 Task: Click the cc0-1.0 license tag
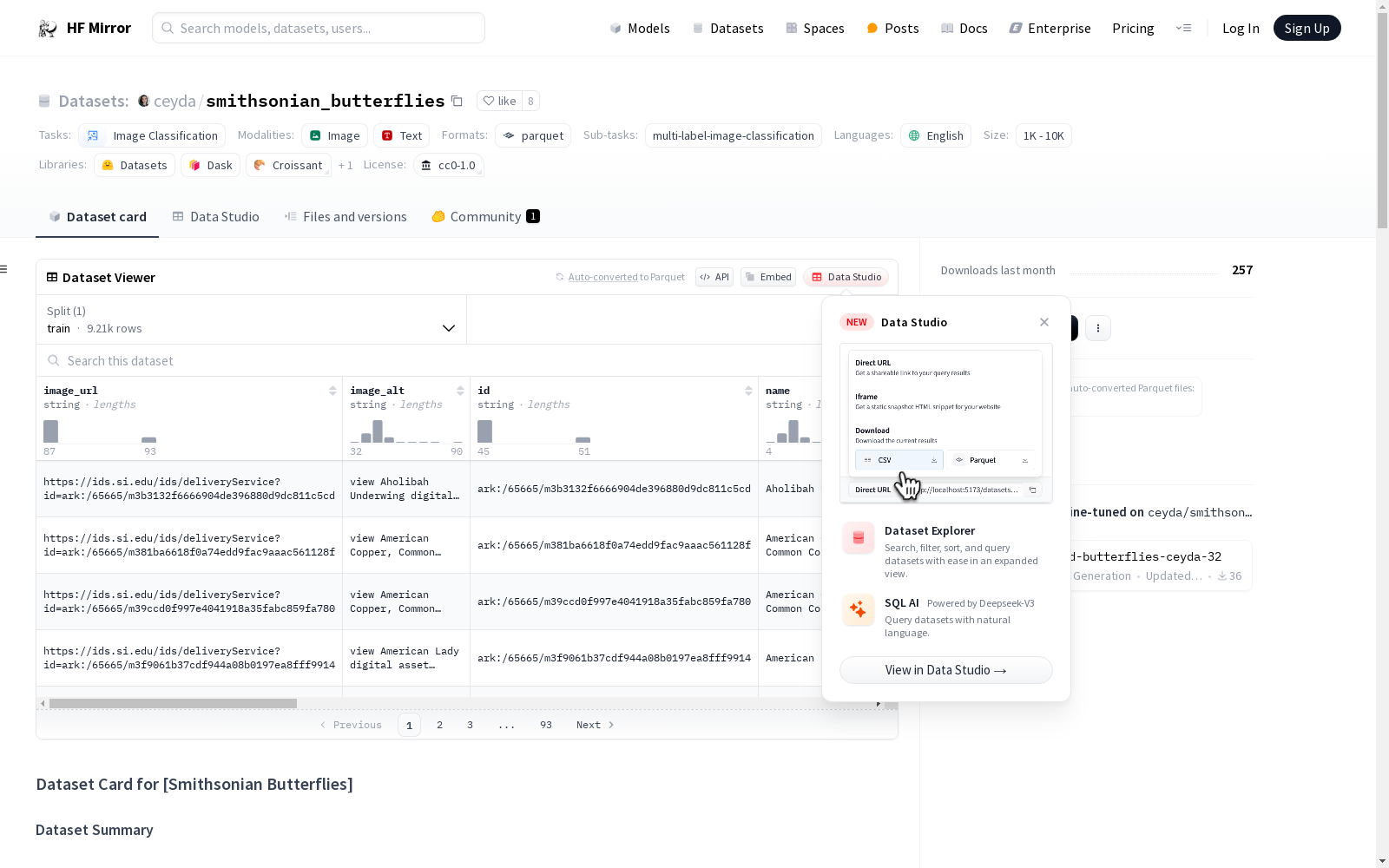click(x=448, y=165)
